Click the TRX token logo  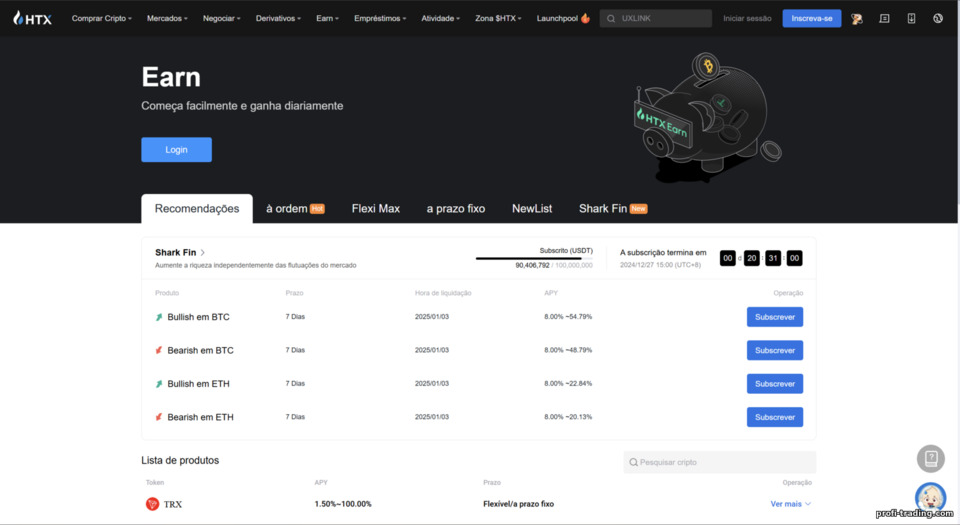(152, 504)
